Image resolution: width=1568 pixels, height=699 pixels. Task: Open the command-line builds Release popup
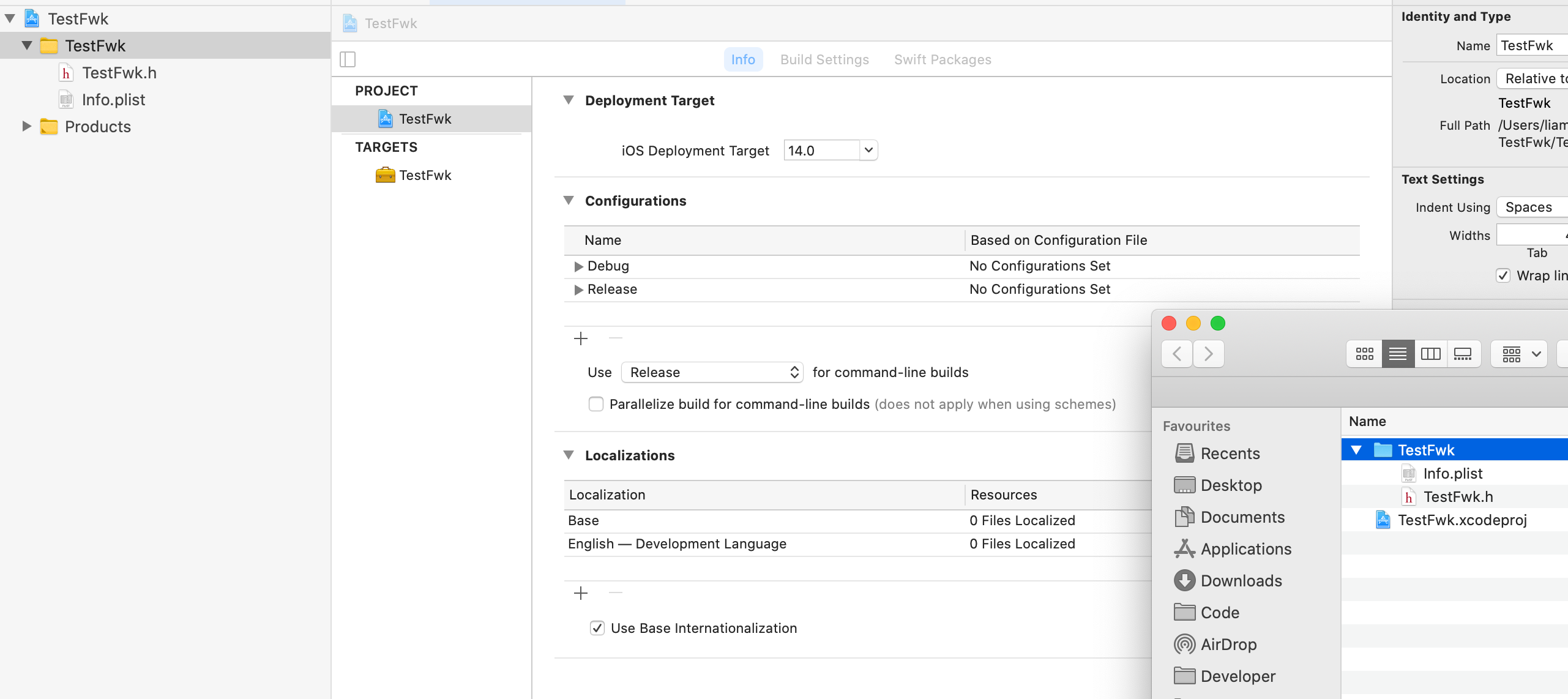click(x=712, y=372)
